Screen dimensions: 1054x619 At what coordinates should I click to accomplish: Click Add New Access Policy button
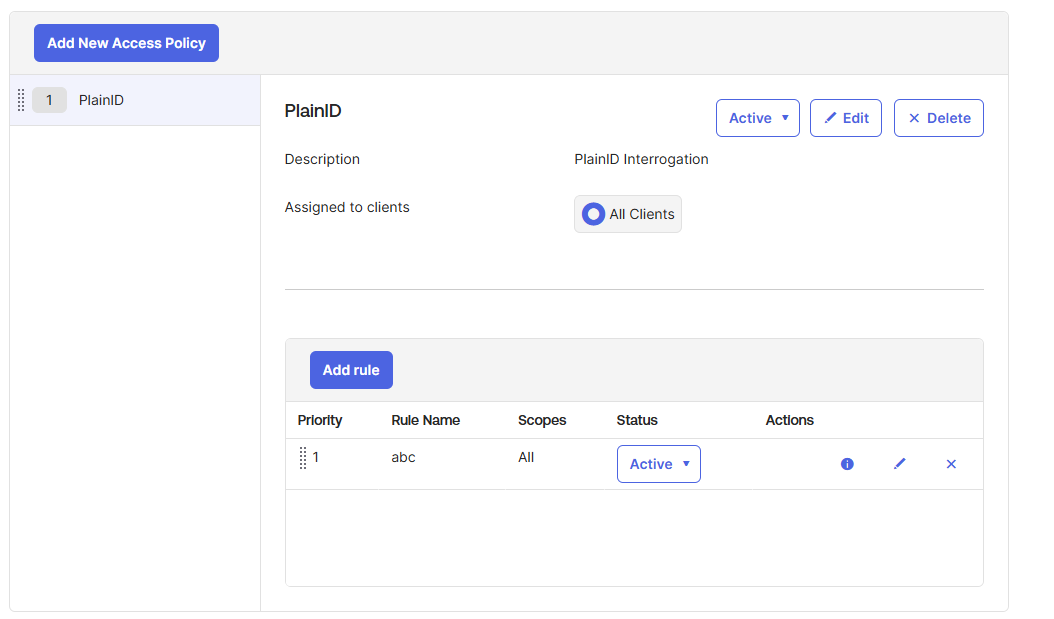pos(126,43)
